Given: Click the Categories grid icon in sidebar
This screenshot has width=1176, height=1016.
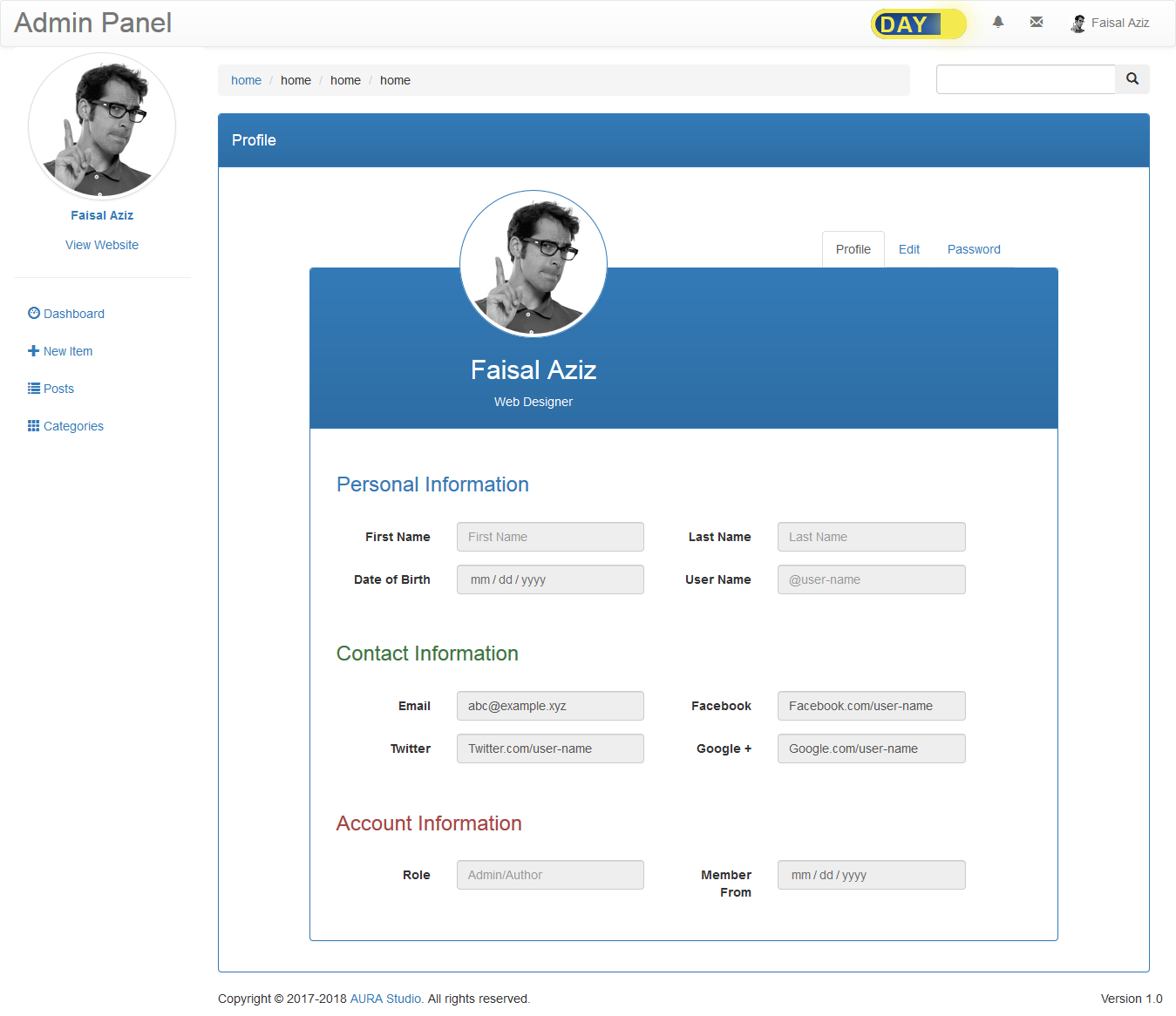Looking at the screenshot, I should click(32, 425).
